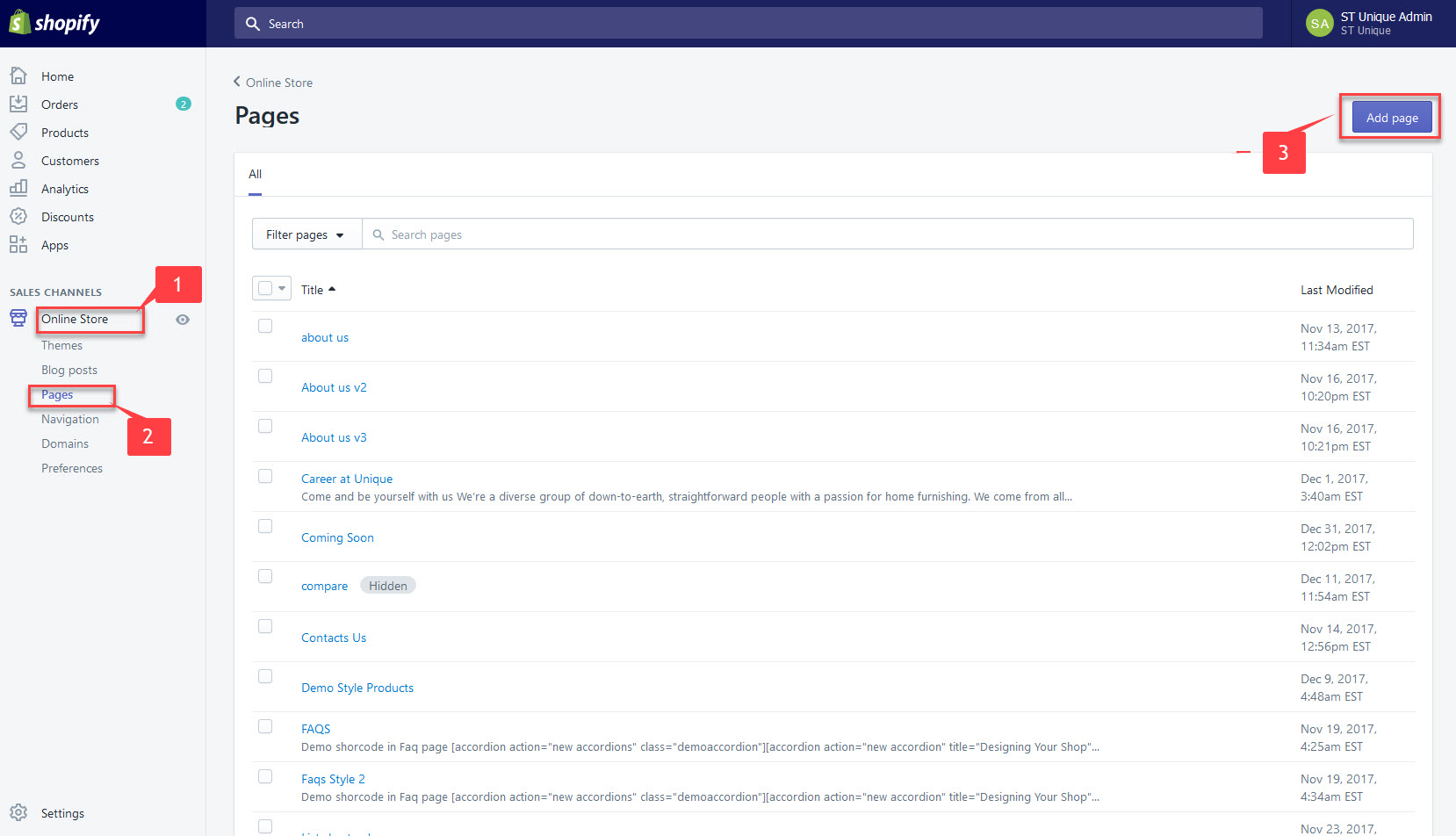Click the Search pages input field
The image size is (1456, 836).
coord(888,234)
